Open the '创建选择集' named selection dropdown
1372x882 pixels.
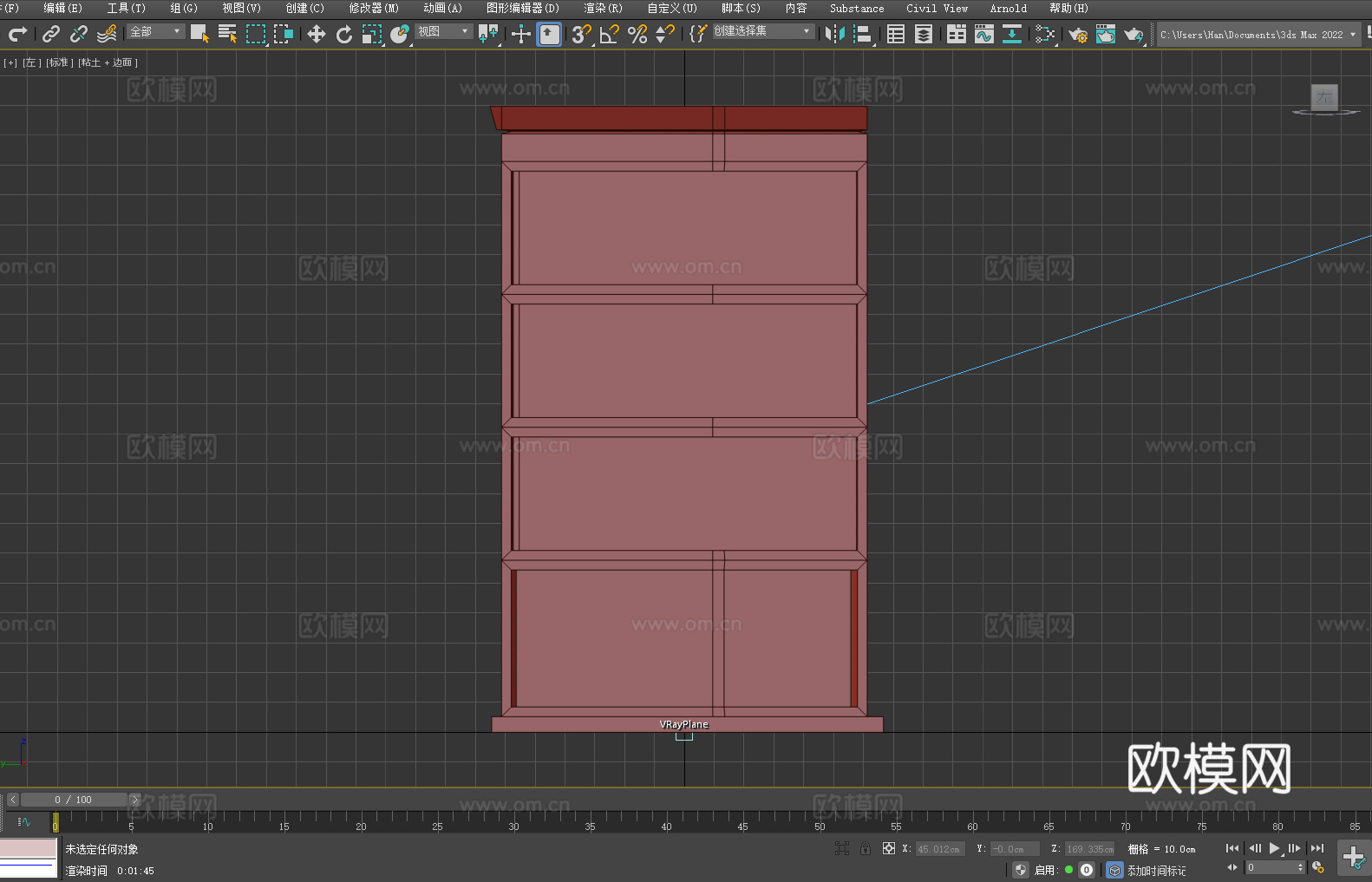(x=763, y=31)
